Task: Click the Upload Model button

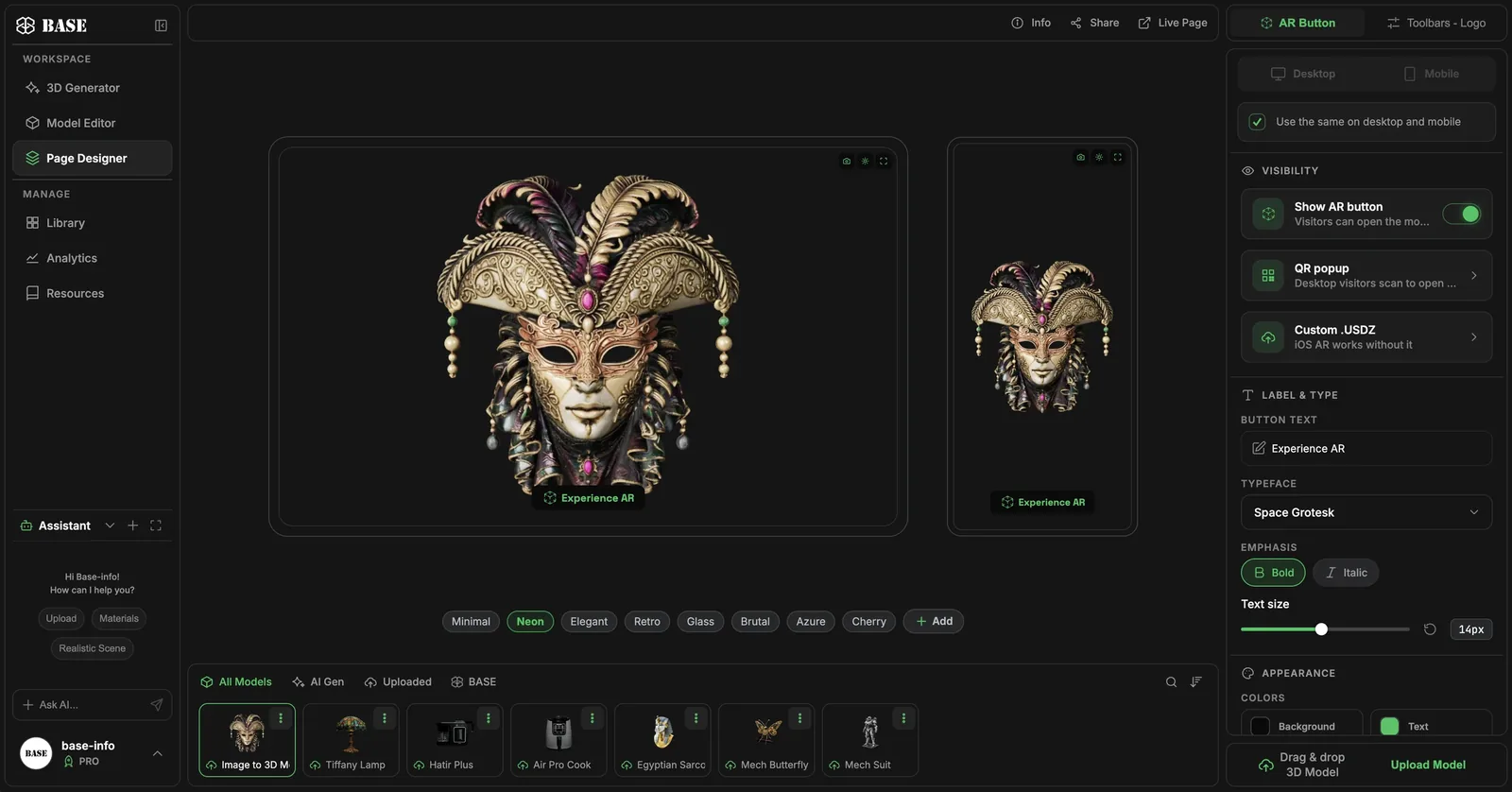Action: point(1428,766)
